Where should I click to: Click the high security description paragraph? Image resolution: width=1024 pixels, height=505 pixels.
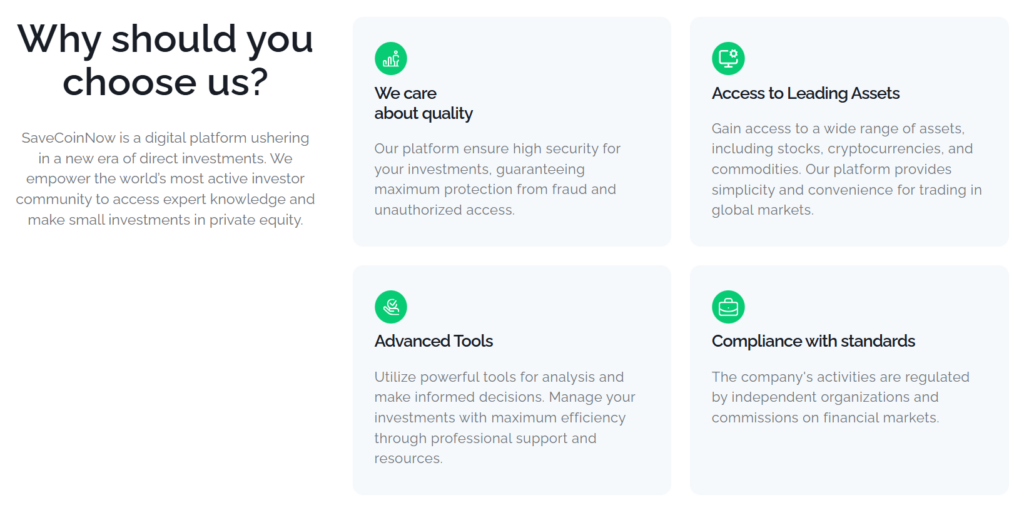[x=497, y=179]
